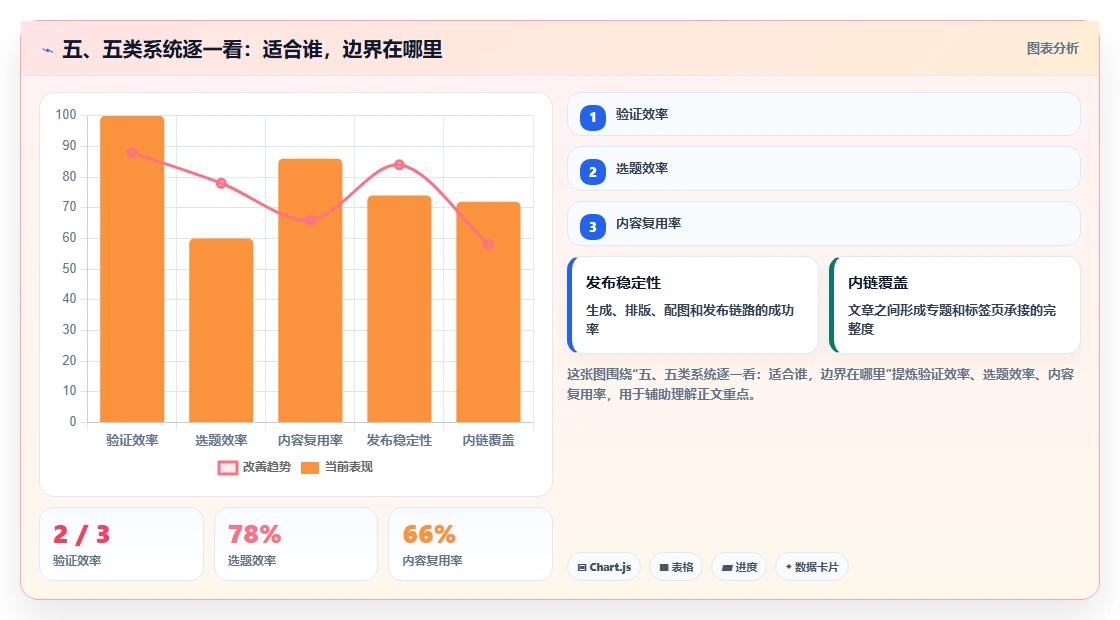Image resolution: width=1120 pixels, height=620 pixels.
Task: Click the 78% 选题效率 stat card
Action: coord(296,544)
